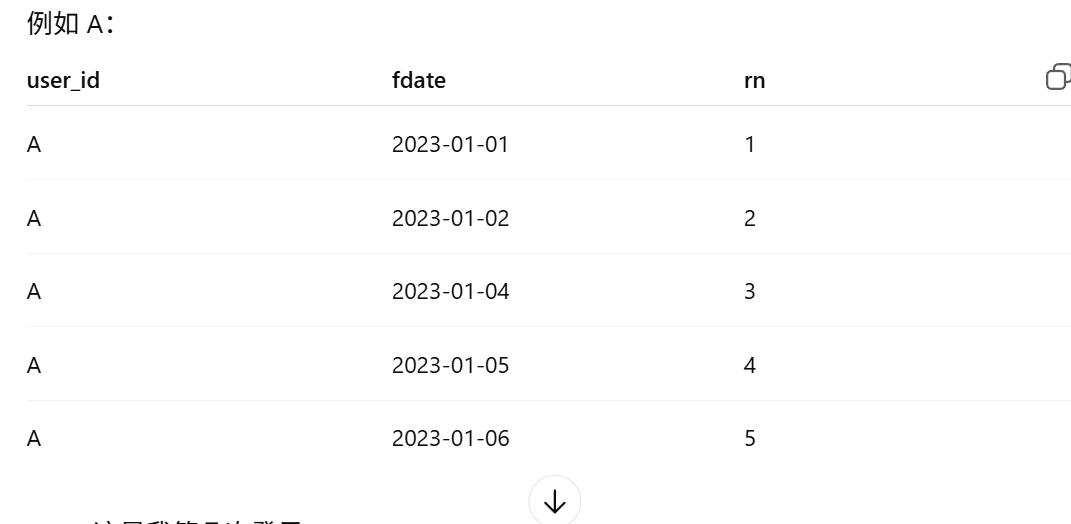This screenshot has height=524, width=1071.
Task: Select the 2023-01-01 date cell
Action: click(x=450, y=145)
